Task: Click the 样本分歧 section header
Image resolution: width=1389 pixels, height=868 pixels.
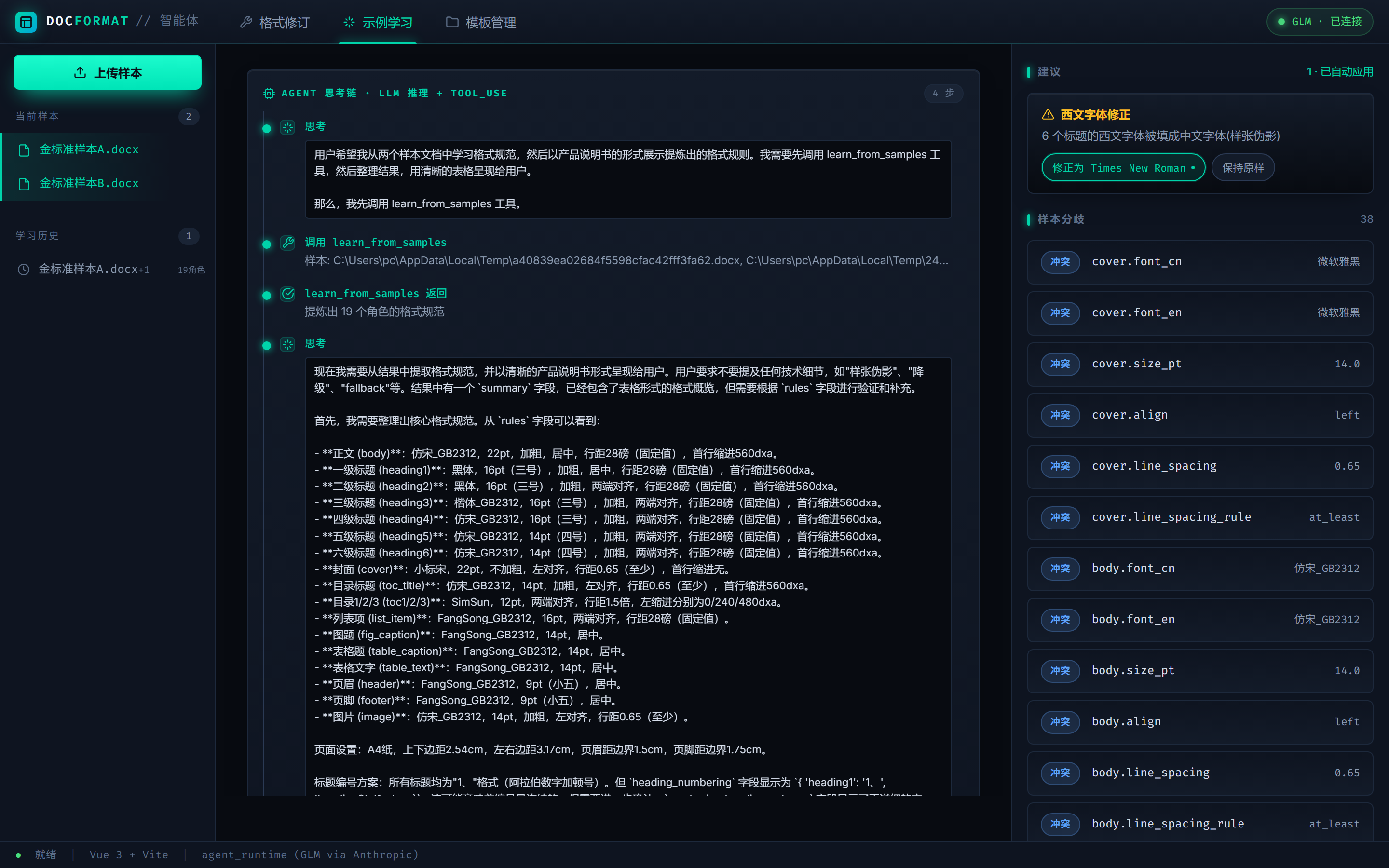Action: (x=1061, y=219)
